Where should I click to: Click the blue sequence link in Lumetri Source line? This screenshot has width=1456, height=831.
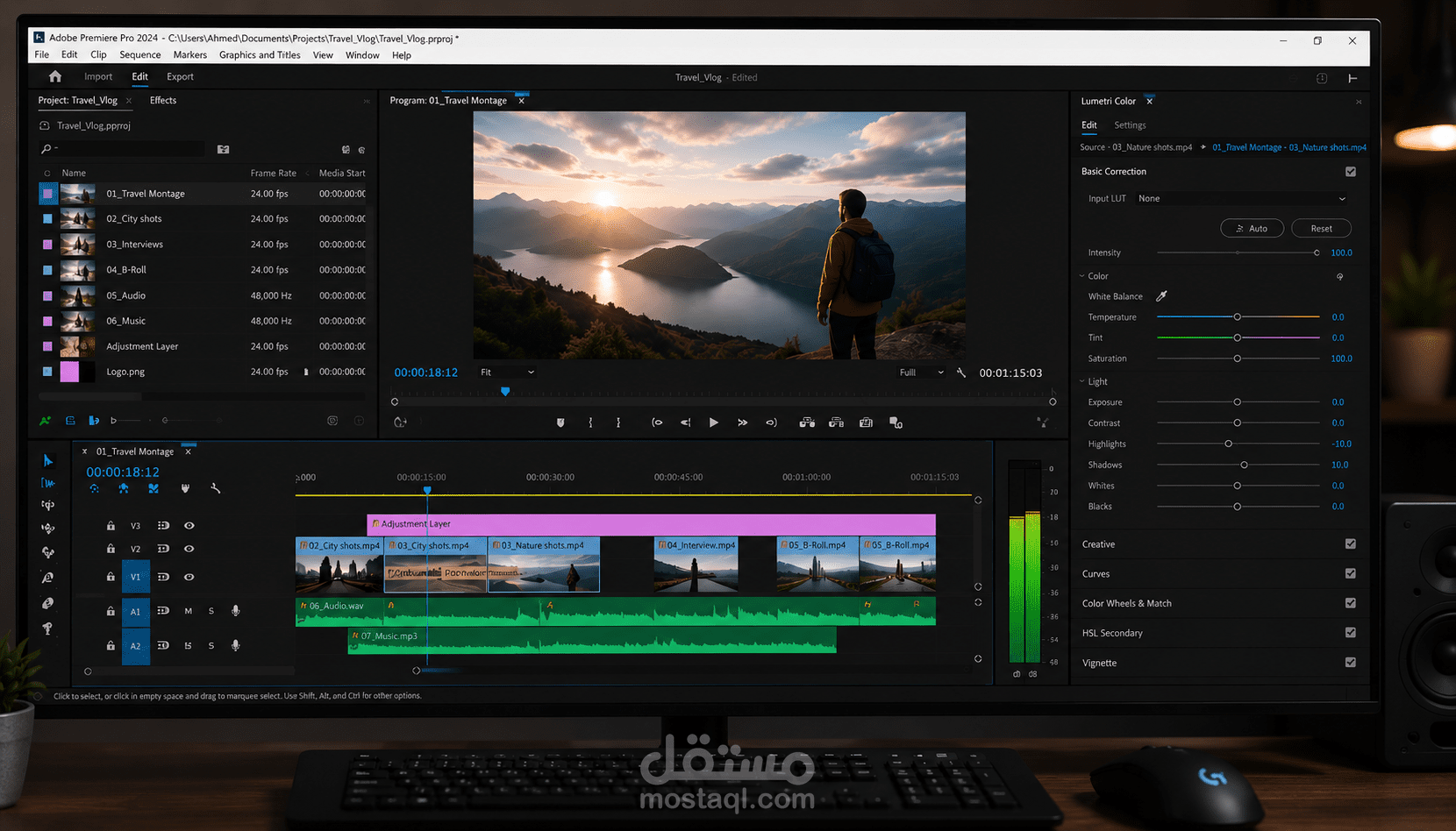(1289, 147)
